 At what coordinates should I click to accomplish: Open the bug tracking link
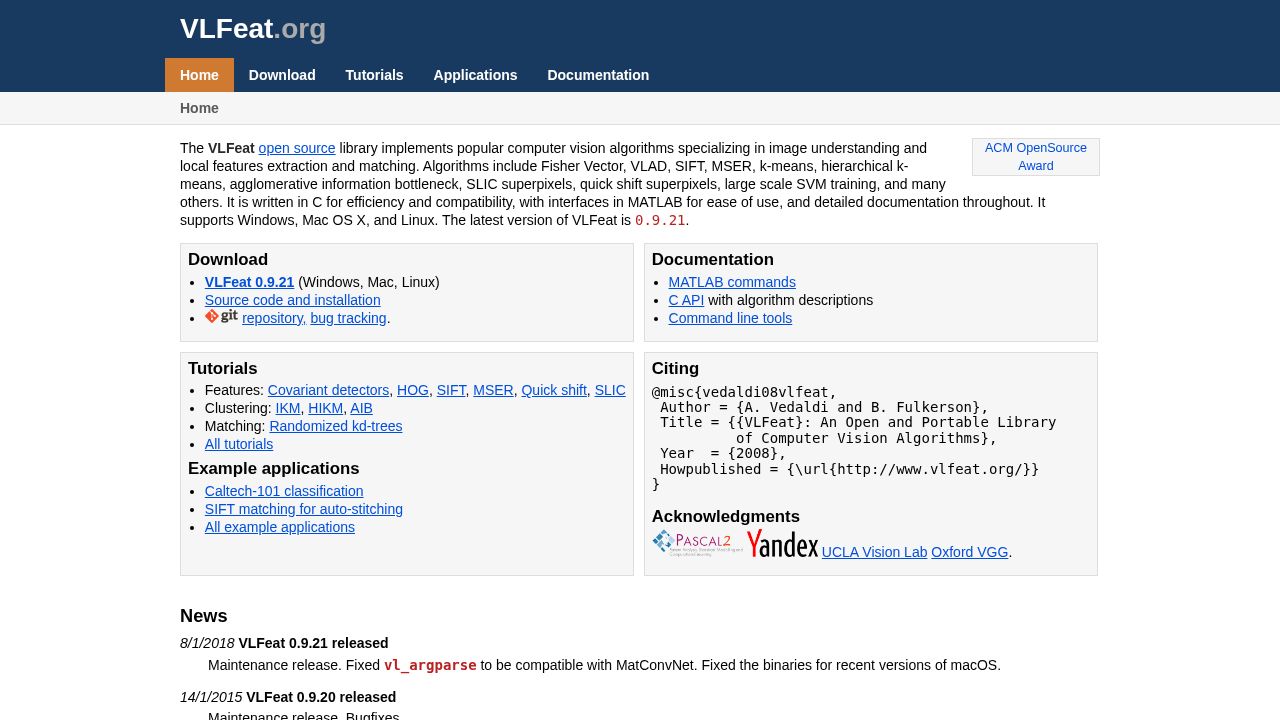pyautogui.click(x=348, y=318)
